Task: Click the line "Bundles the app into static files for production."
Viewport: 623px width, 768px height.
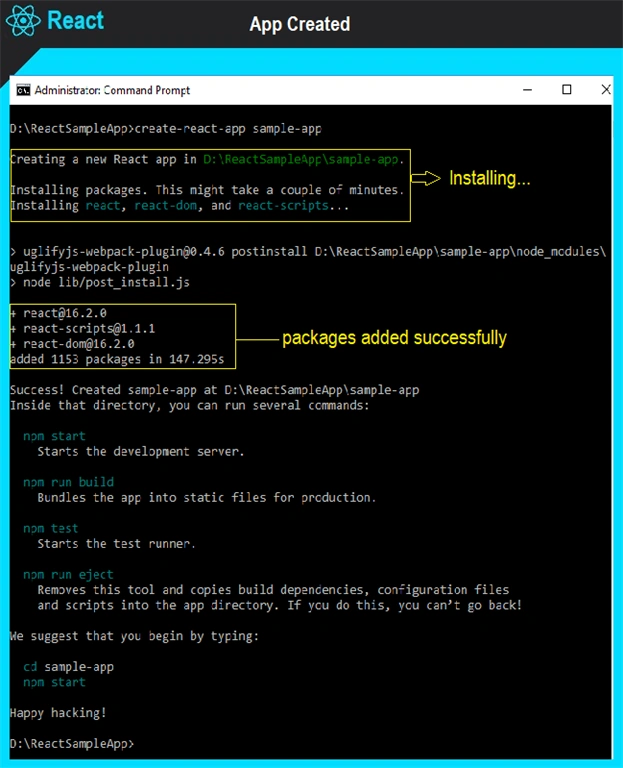Action: 207,498
